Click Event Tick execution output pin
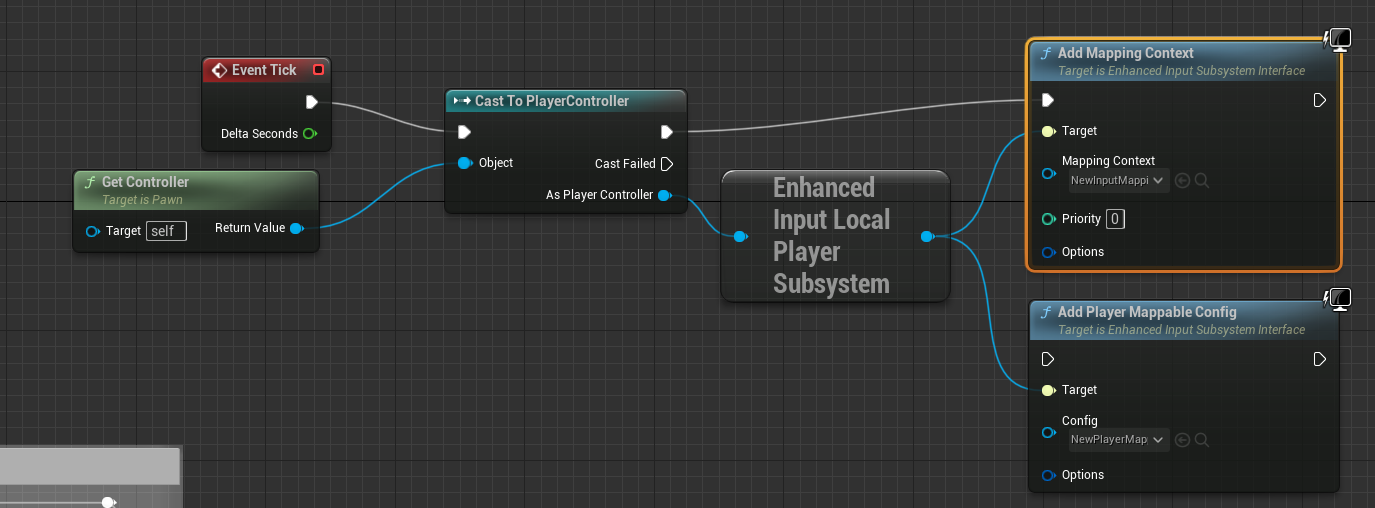 [312, 102]
